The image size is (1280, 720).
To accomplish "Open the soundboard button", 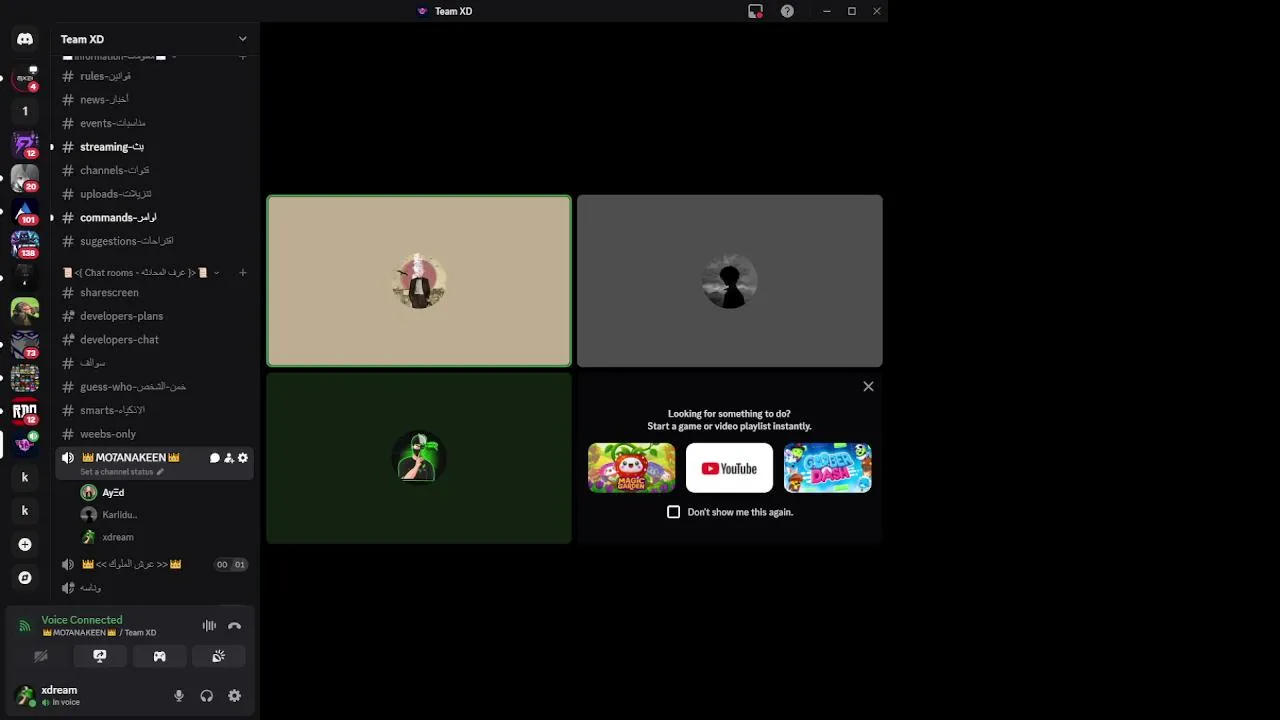I will pos(218,656).
